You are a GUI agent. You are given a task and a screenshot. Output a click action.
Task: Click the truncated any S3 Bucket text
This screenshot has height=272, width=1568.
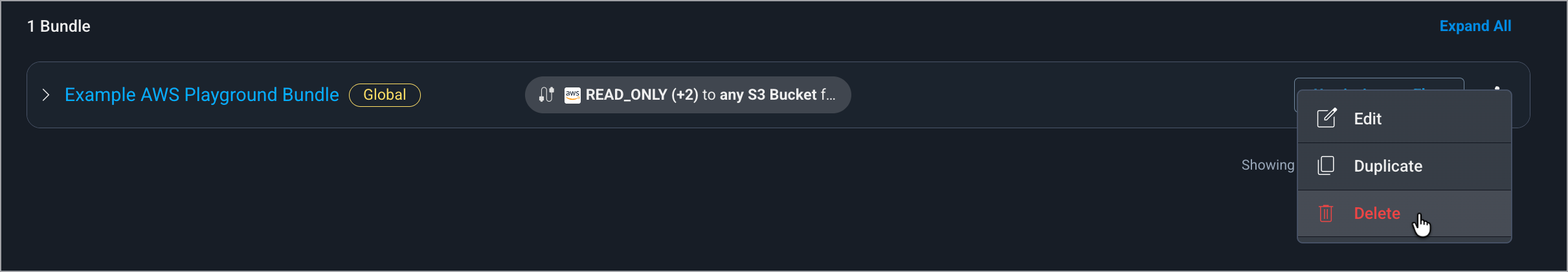pyautogui.click(x=777, y=95)
